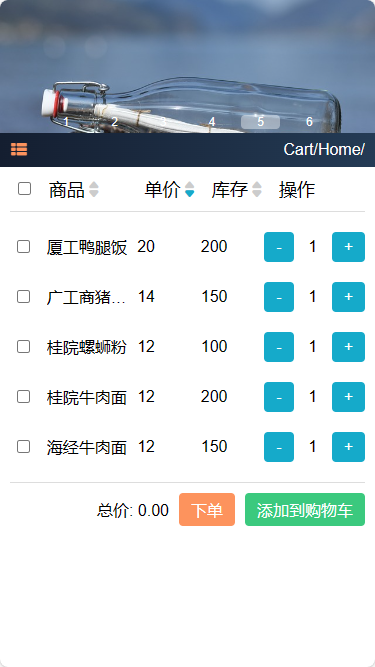Toggle the select-all checkbox in header
Viewport: 375px width, 667px height.
pos(24,188)
